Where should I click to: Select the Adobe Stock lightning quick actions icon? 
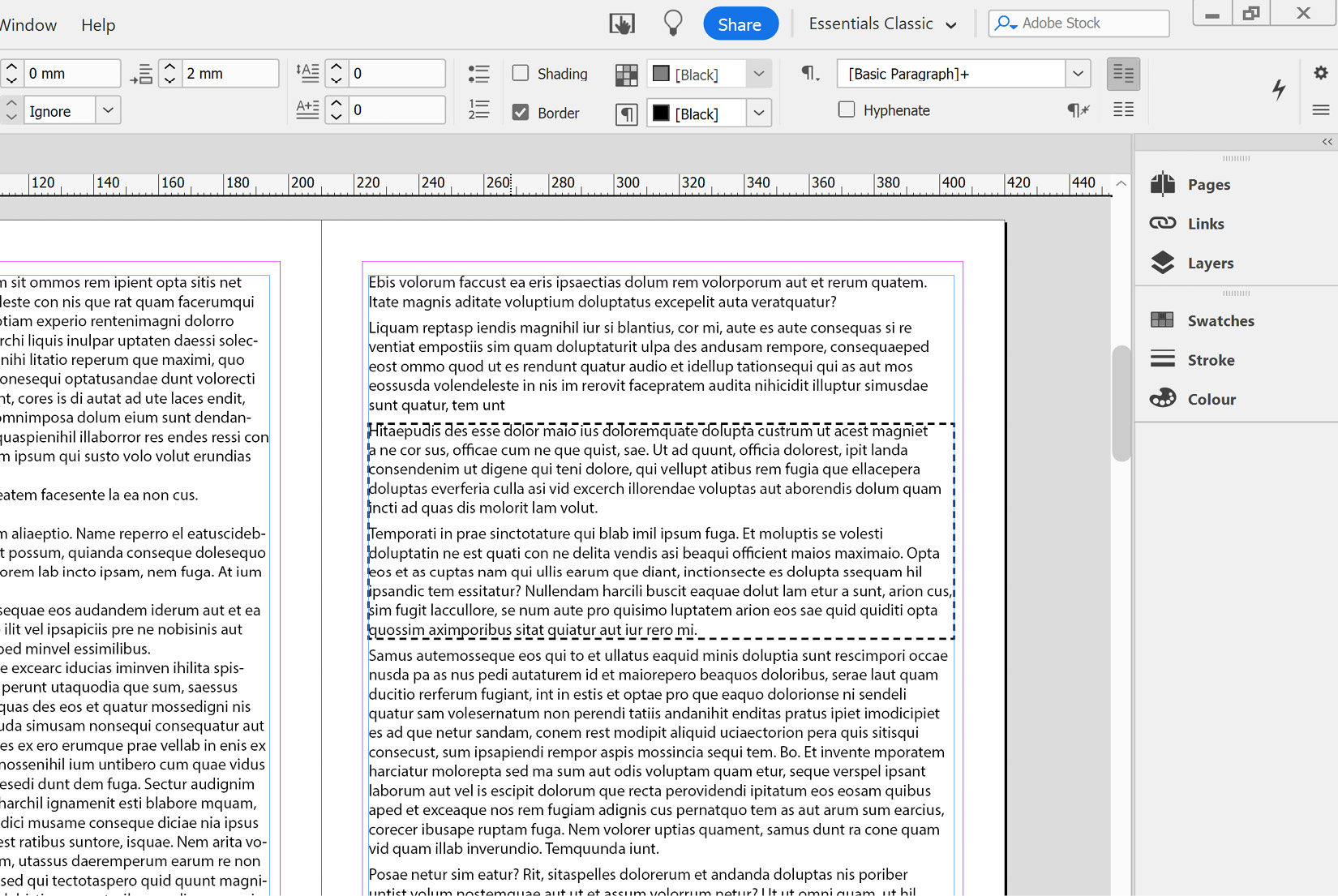tap(1279, 91)
